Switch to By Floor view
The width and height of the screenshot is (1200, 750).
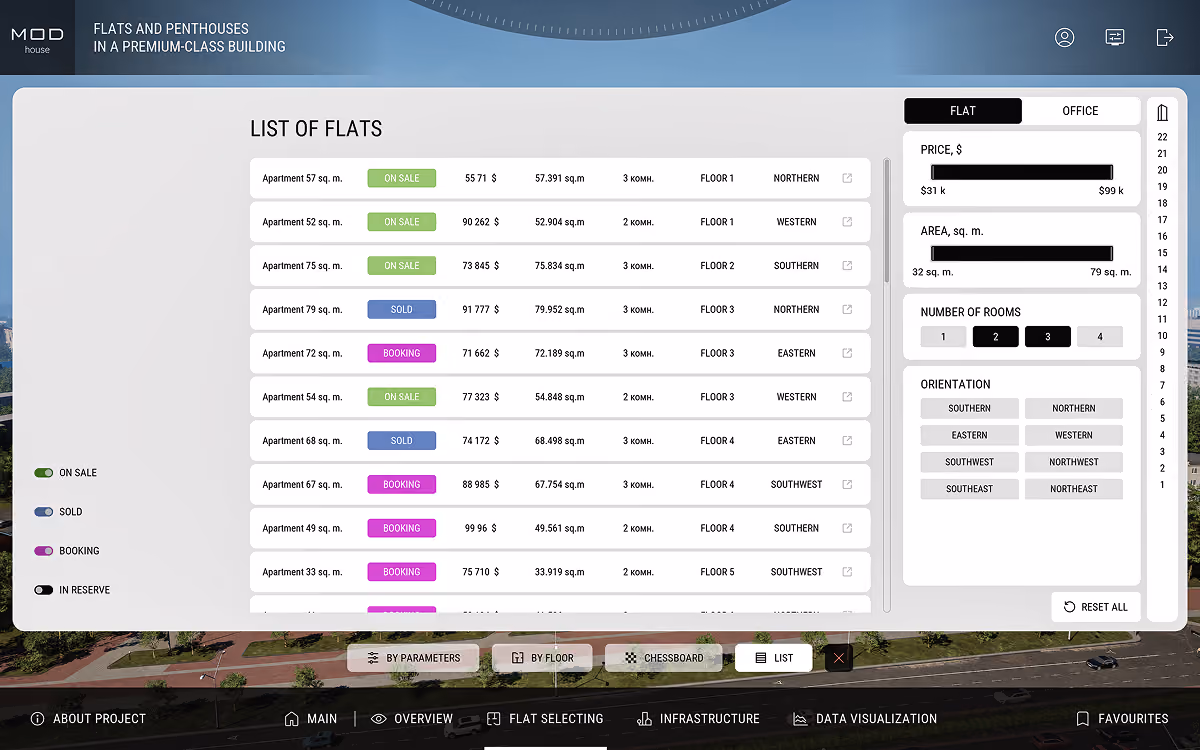[x=542, y=658]
